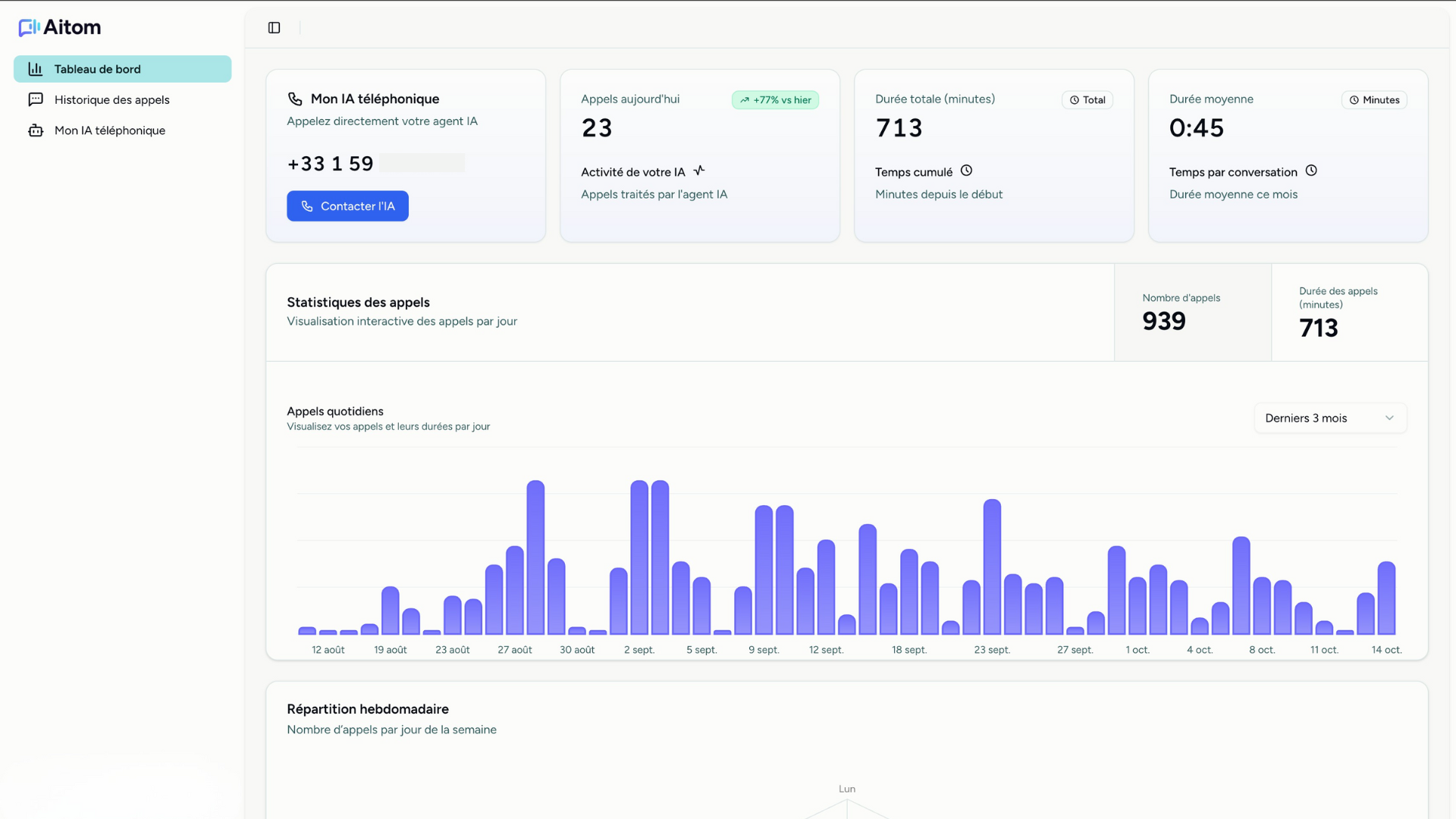1456x819 pixels.
Task: Open Mon IA téléphonique from sidebar
Action: (x=110, y=130)
